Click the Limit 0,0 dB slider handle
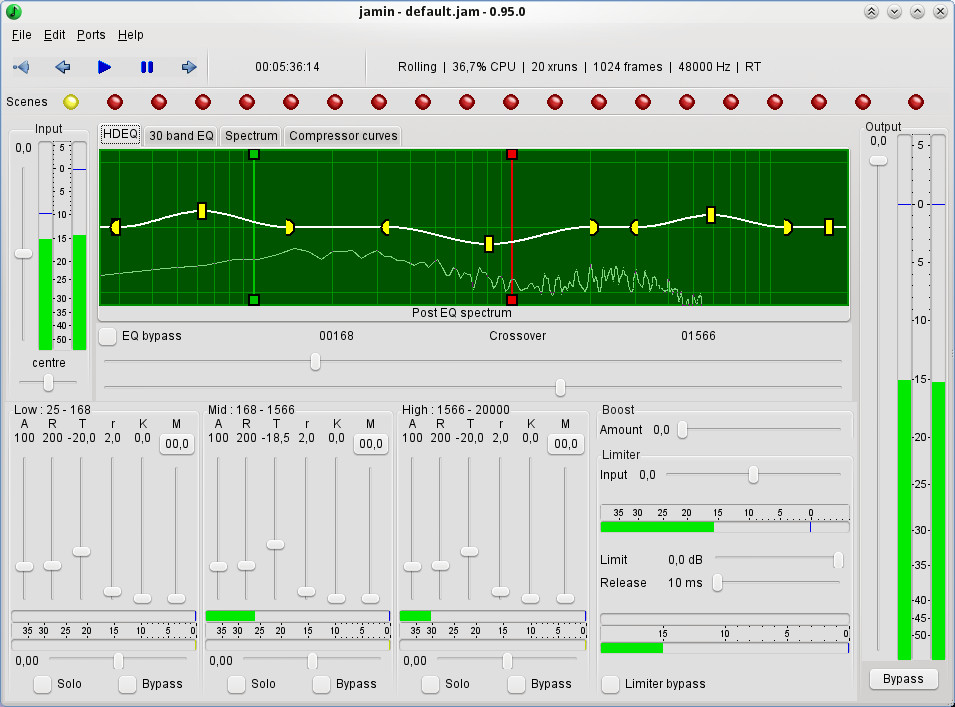Viewport: 955px width, 707px height. 838,560
